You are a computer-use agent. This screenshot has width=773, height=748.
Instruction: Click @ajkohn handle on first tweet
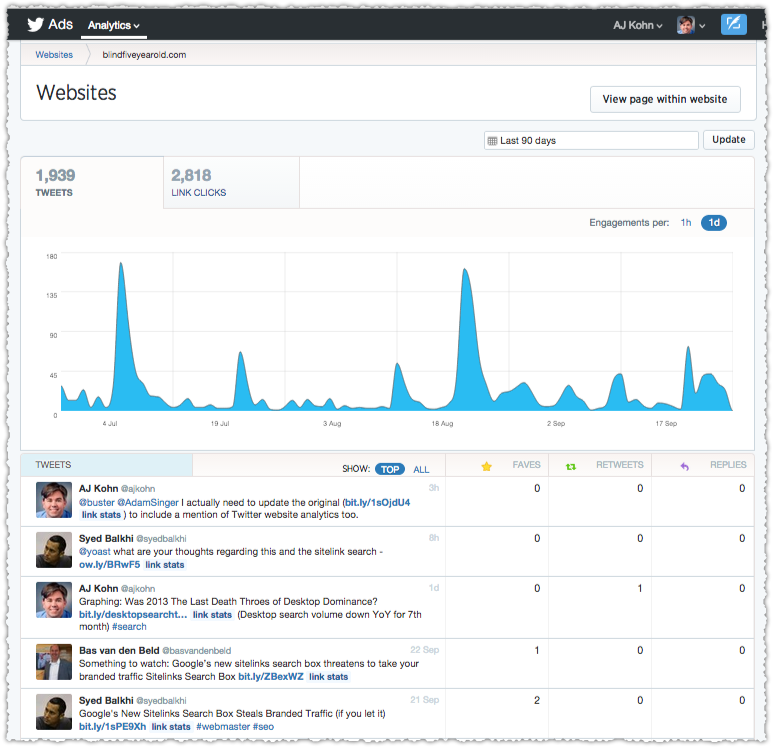tap(138, 489)
